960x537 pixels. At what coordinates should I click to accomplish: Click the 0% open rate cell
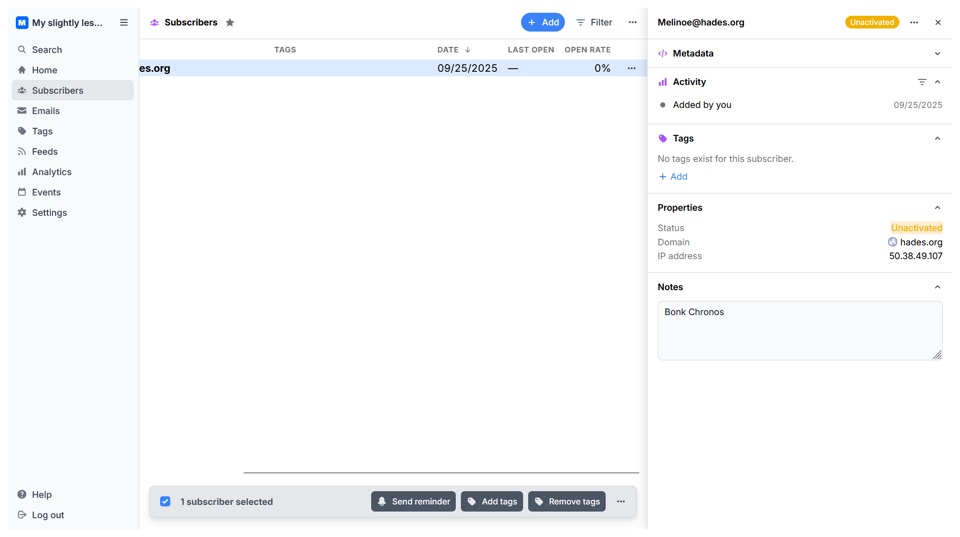pos(602,69)
